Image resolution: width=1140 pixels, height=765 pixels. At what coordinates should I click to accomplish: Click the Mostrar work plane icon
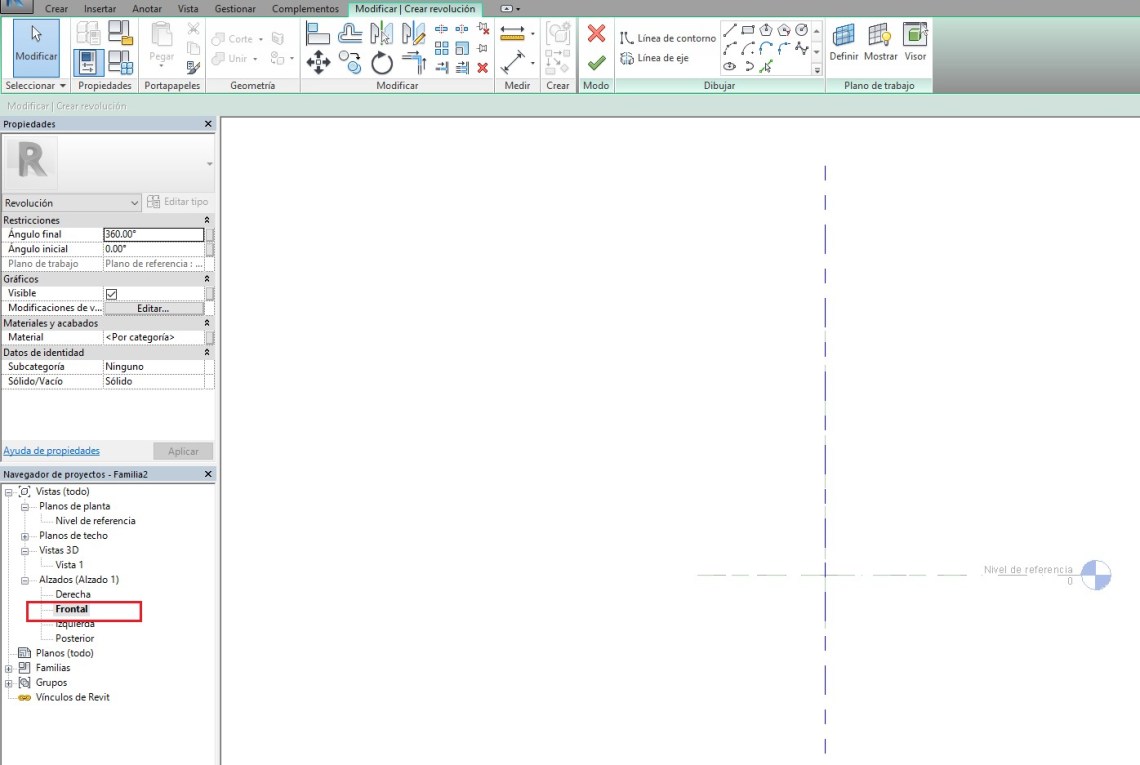880,44
